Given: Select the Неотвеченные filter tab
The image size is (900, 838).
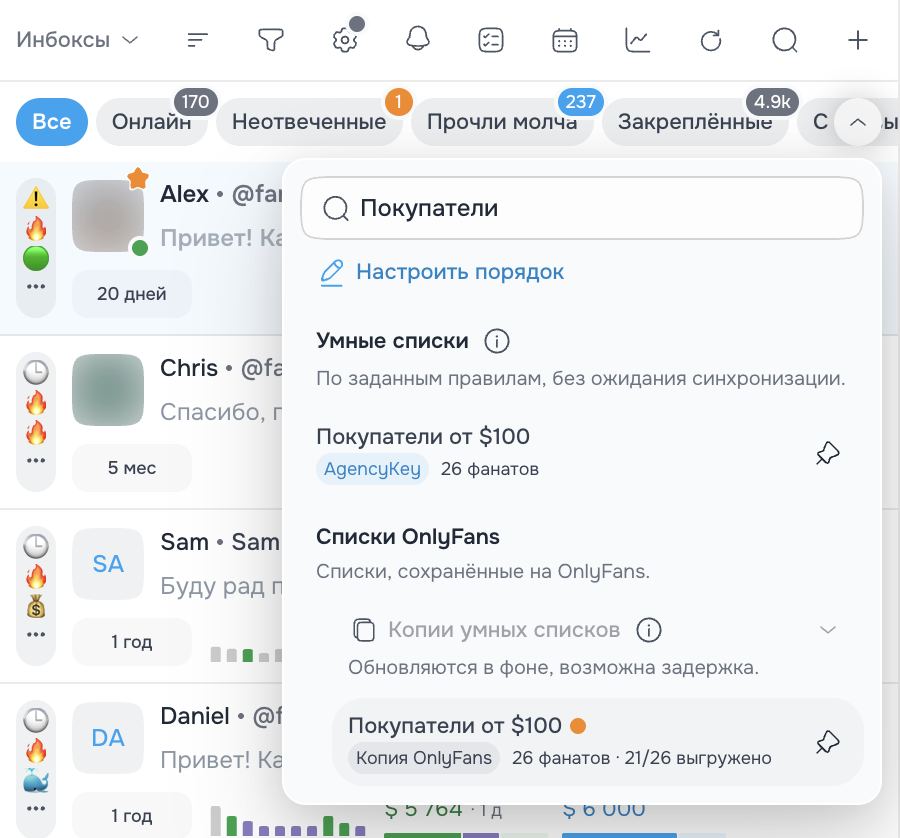Looking at the screenshot, I should coord(309,122).
